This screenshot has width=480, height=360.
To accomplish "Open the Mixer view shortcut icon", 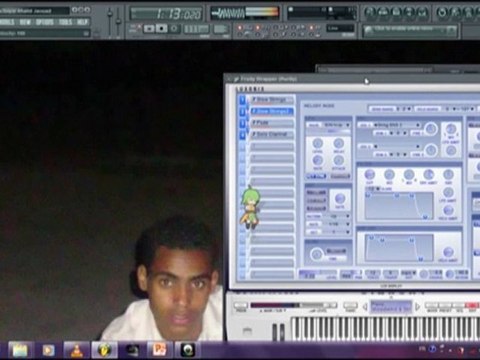I will [422, 13].
